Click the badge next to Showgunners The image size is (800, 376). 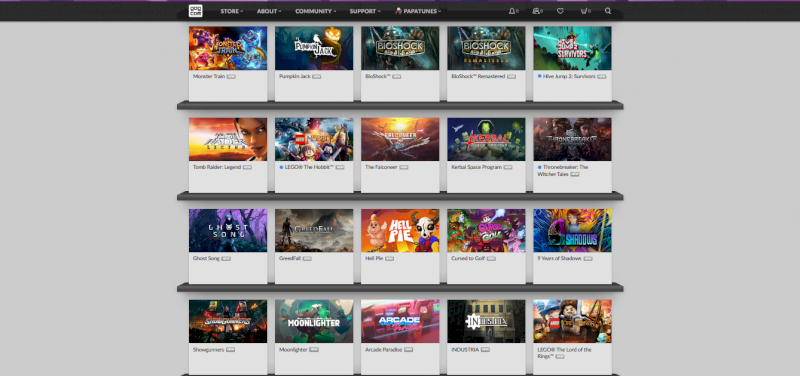(x=230, y=350)
